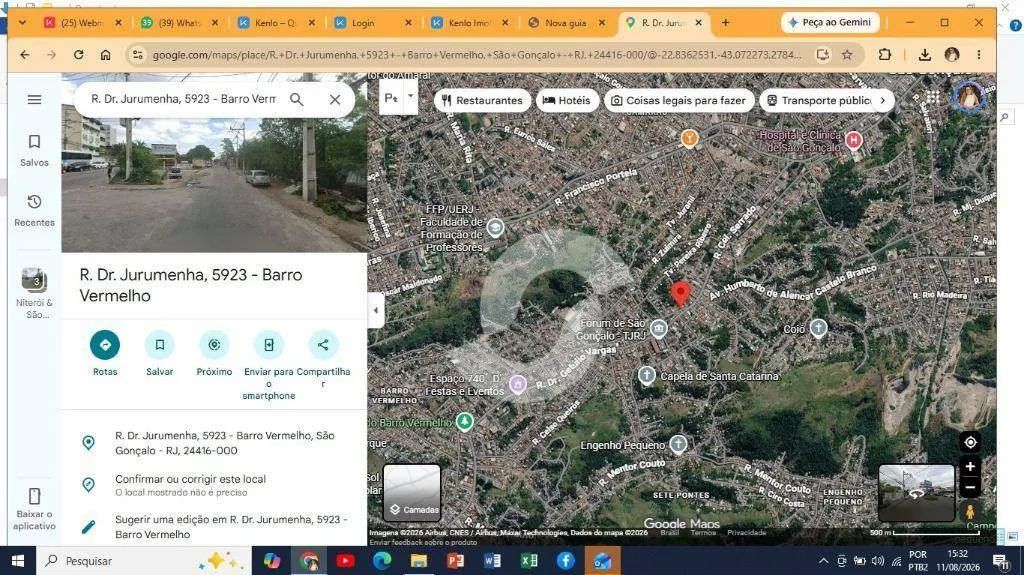The image size is (1024, 575).
Task: Select Engenho Pequeno church marker
Action: point(679,444)
